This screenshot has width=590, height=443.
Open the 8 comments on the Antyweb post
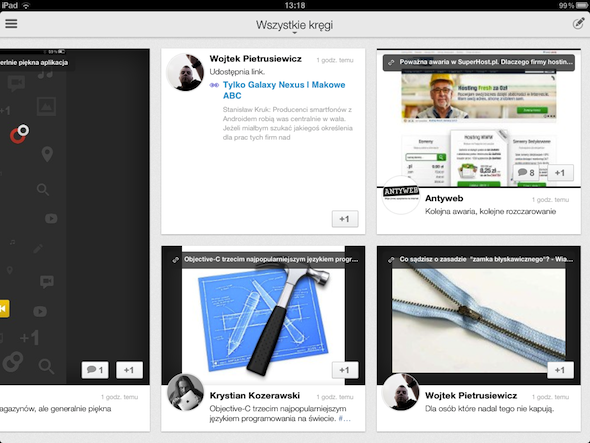click(x=526, y=173)
